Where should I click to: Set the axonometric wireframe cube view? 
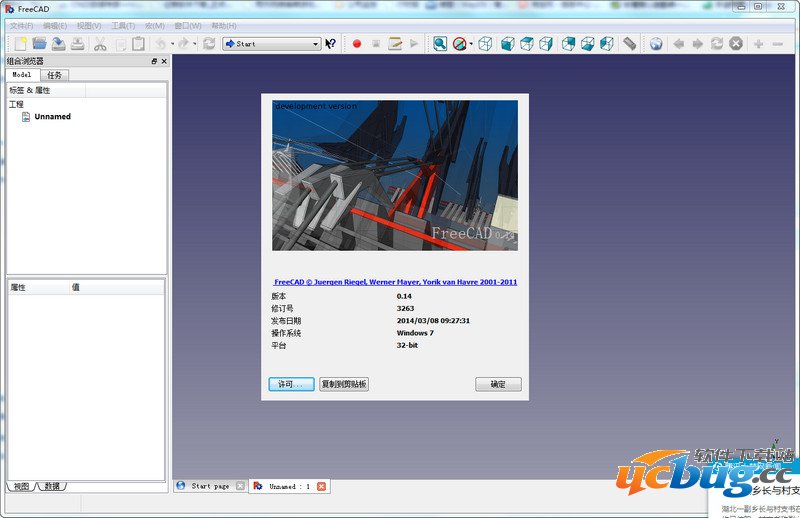coord(485,44)
